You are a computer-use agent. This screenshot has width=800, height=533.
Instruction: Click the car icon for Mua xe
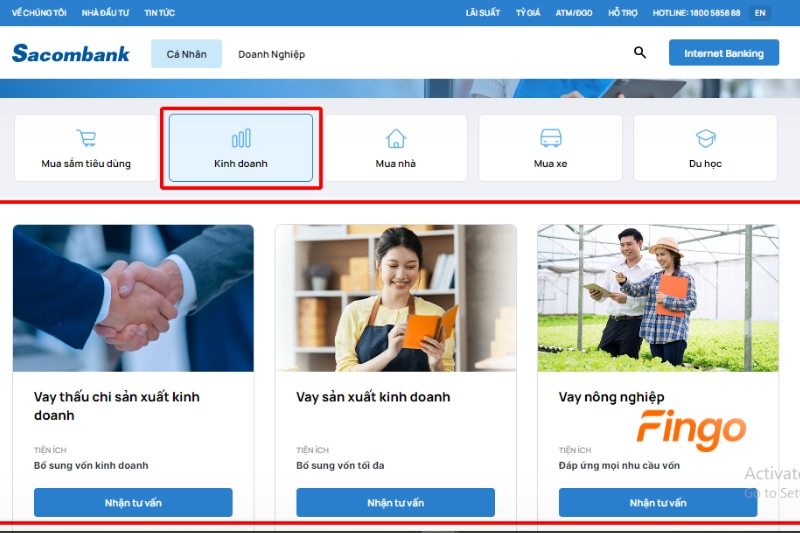coord(551,138)
